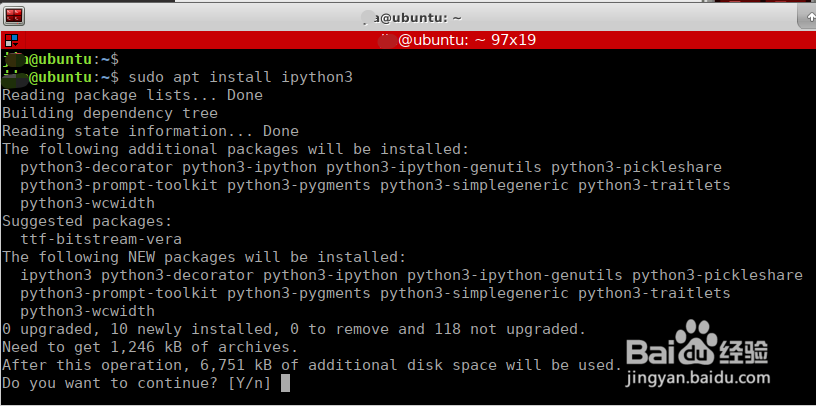
Task: Click the 'Building dependency tree' line
Action: (x=110, y=113)
